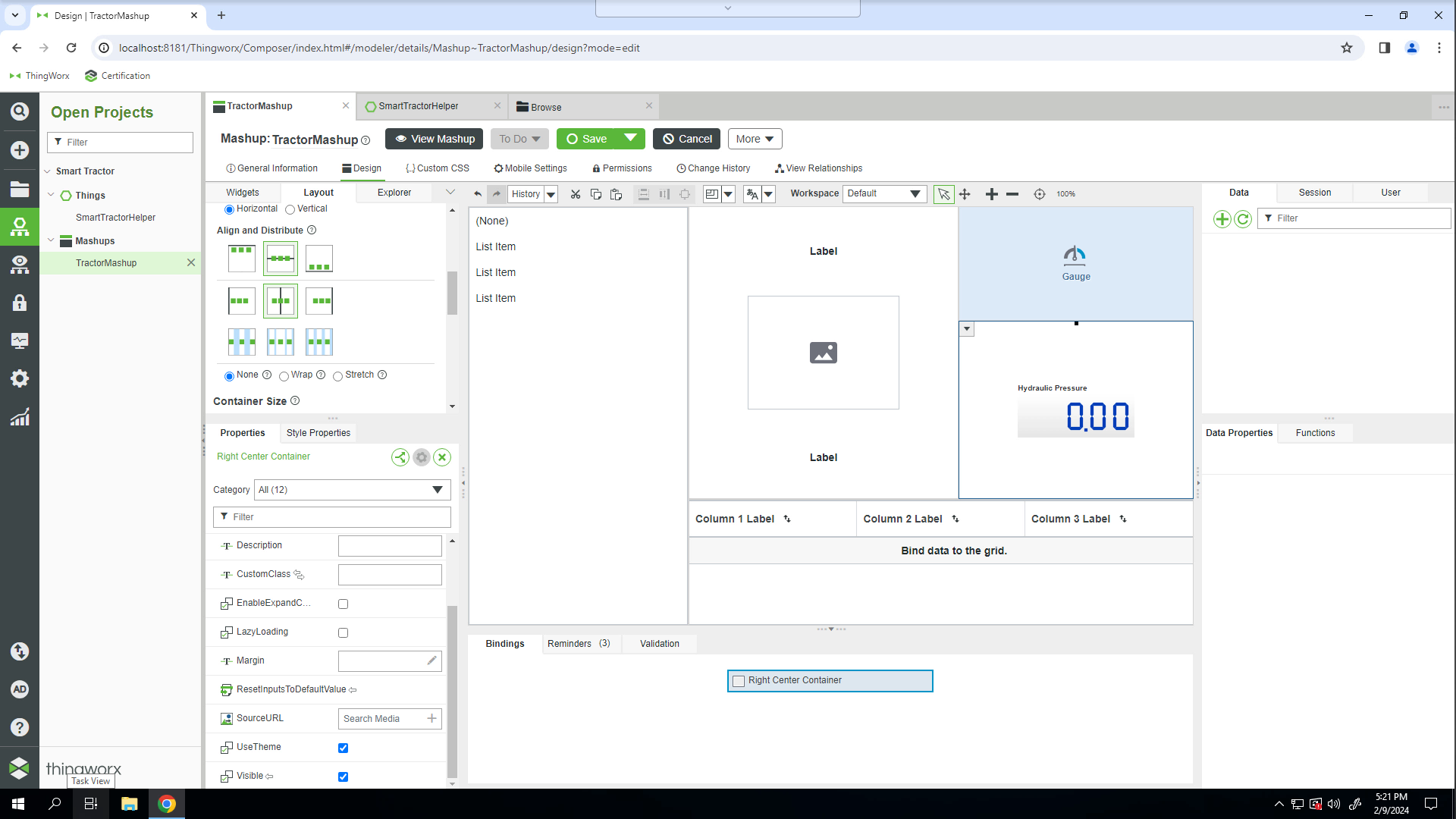Click the properties Filter input field
This screenshot has width=1456, height=819.
[332, 517]
